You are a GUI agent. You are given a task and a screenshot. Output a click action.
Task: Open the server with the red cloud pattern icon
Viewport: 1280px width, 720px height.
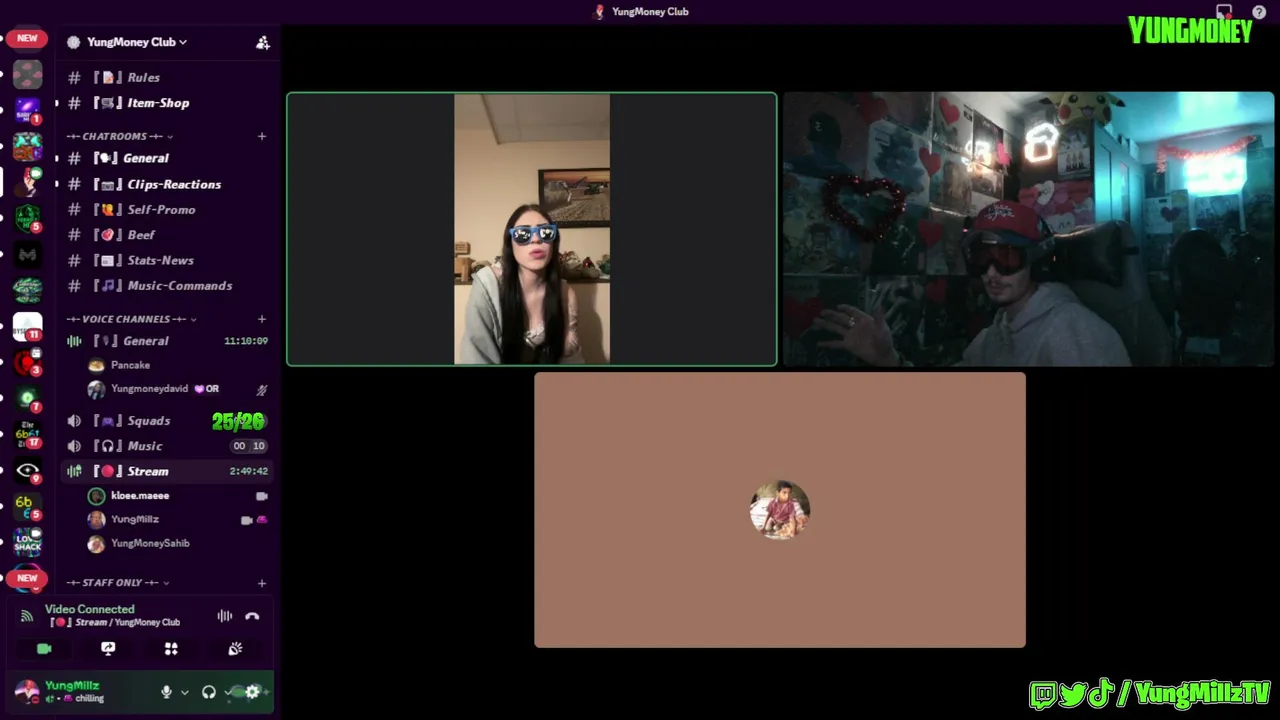coord(27,74)
